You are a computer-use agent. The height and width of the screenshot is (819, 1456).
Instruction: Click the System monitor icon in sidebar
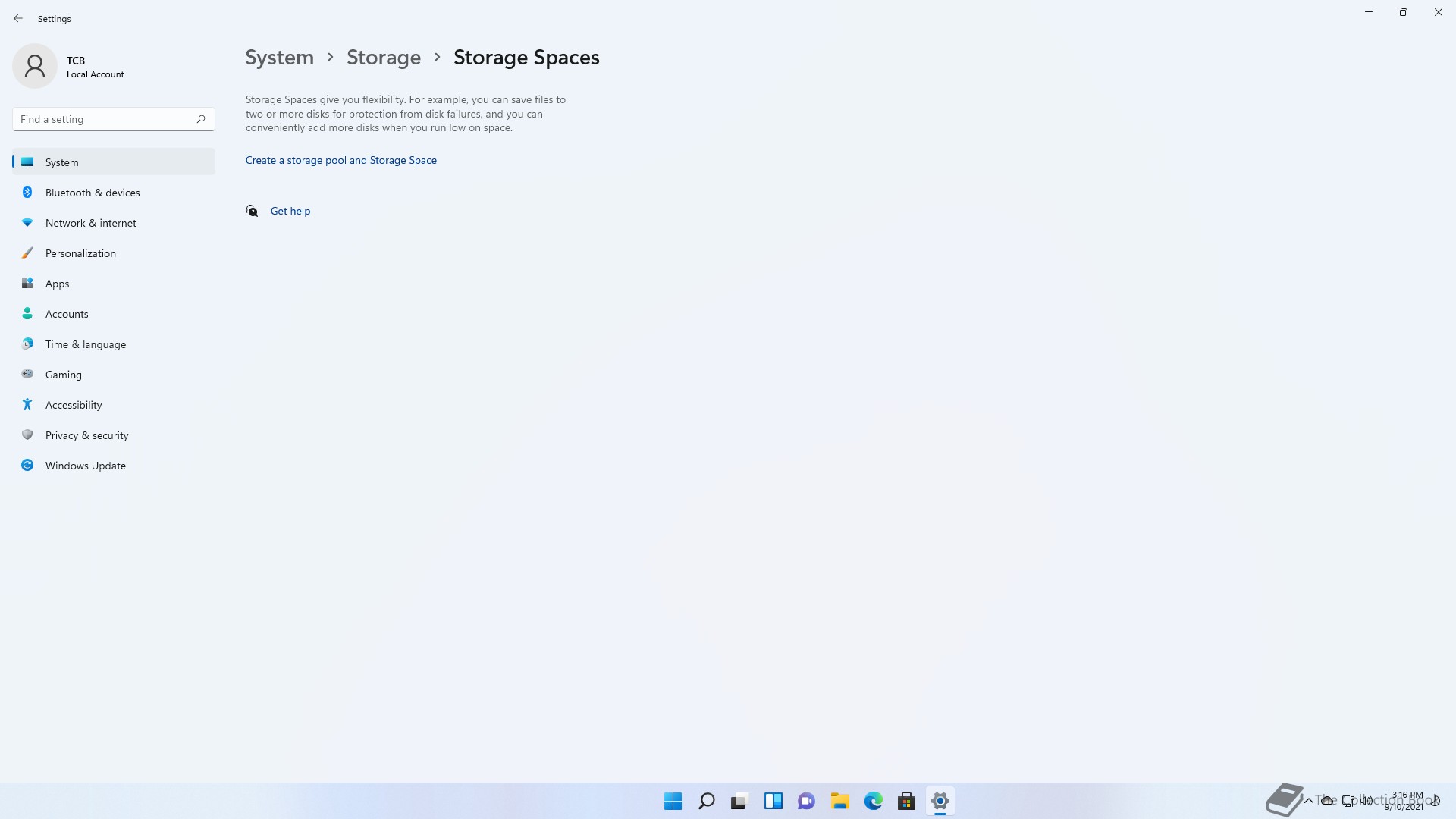[x=27, y=162]
